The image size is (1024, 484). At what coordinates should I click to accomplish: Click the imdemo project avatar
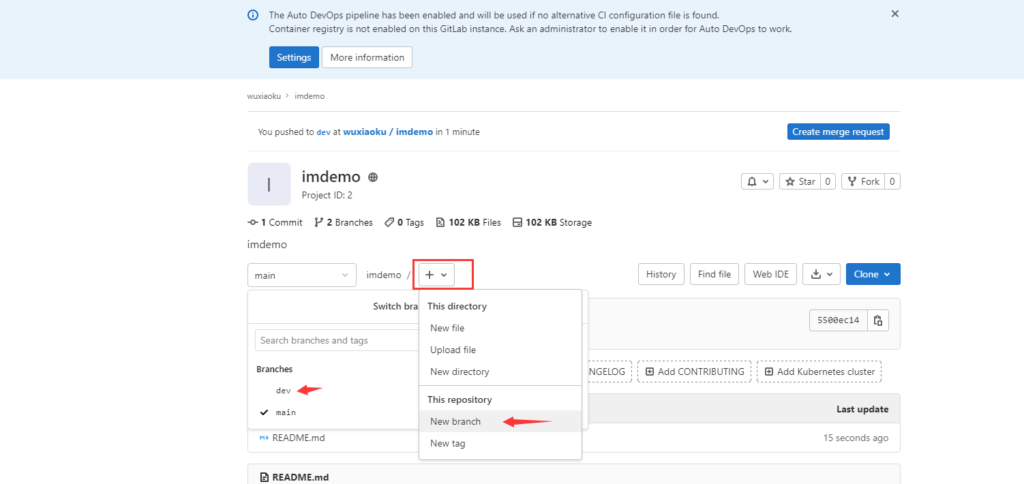[268, 184]
